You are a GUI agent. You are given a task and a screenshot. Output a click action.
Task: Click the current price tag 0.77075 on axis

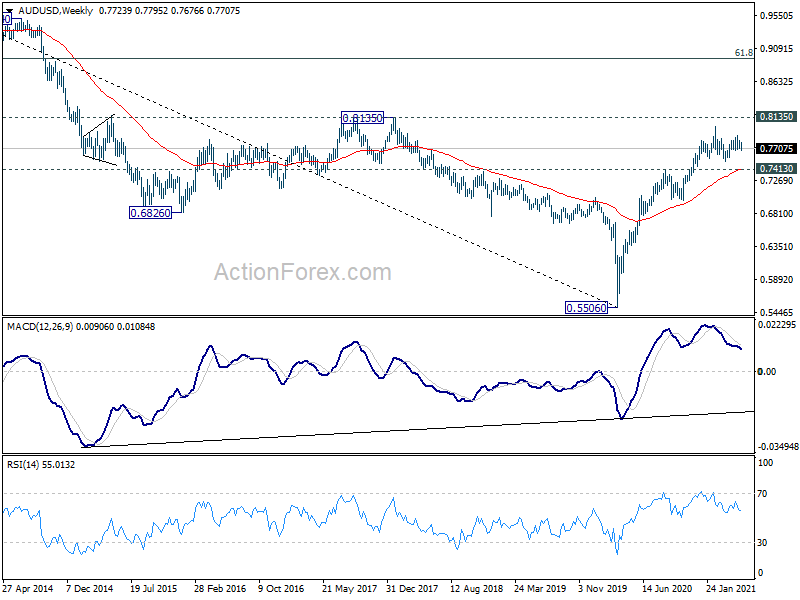pos(777,148)
